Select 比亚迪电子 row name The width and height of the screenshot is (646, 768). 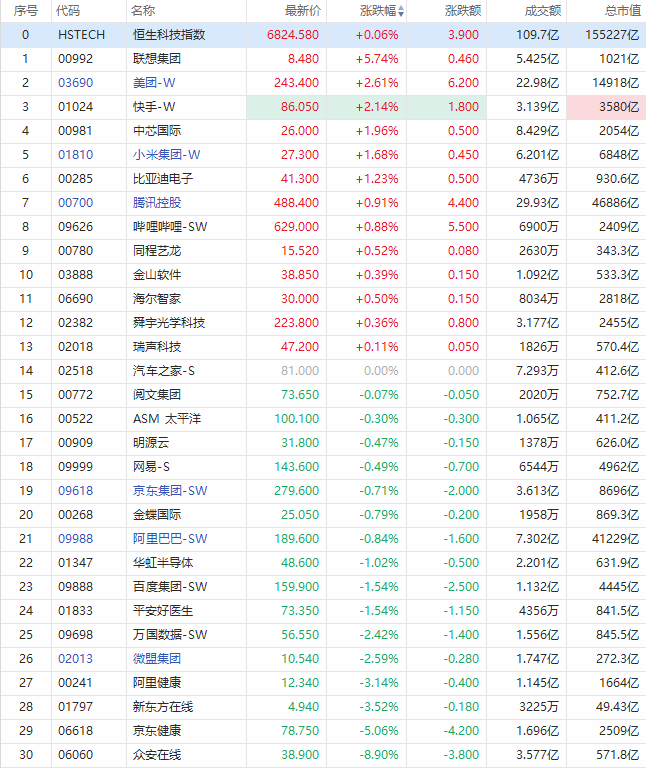[163, 179]
